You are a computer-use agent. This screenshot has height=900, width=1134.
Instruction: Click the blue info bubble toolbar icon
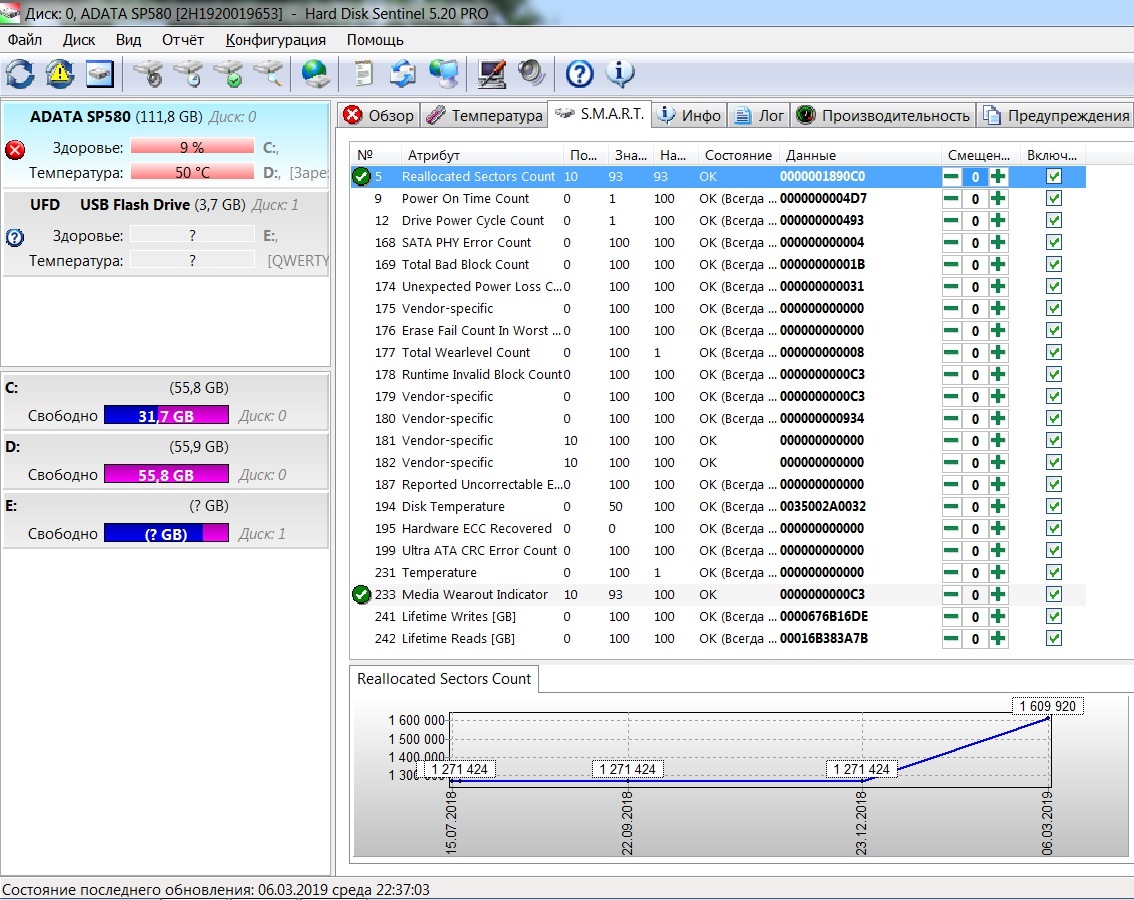(x=620, y=73)
